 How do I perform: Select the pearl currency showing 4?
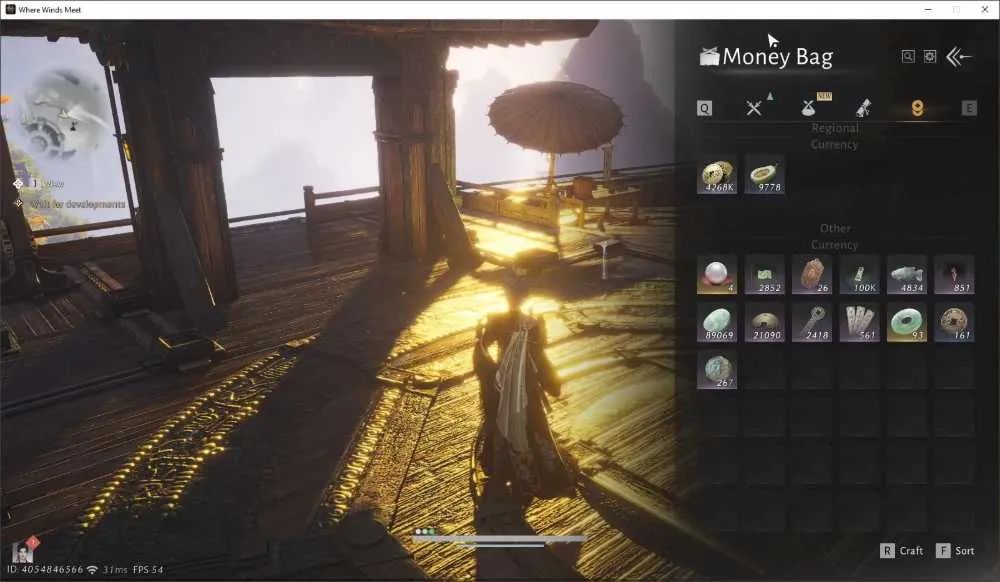(717, 275)
